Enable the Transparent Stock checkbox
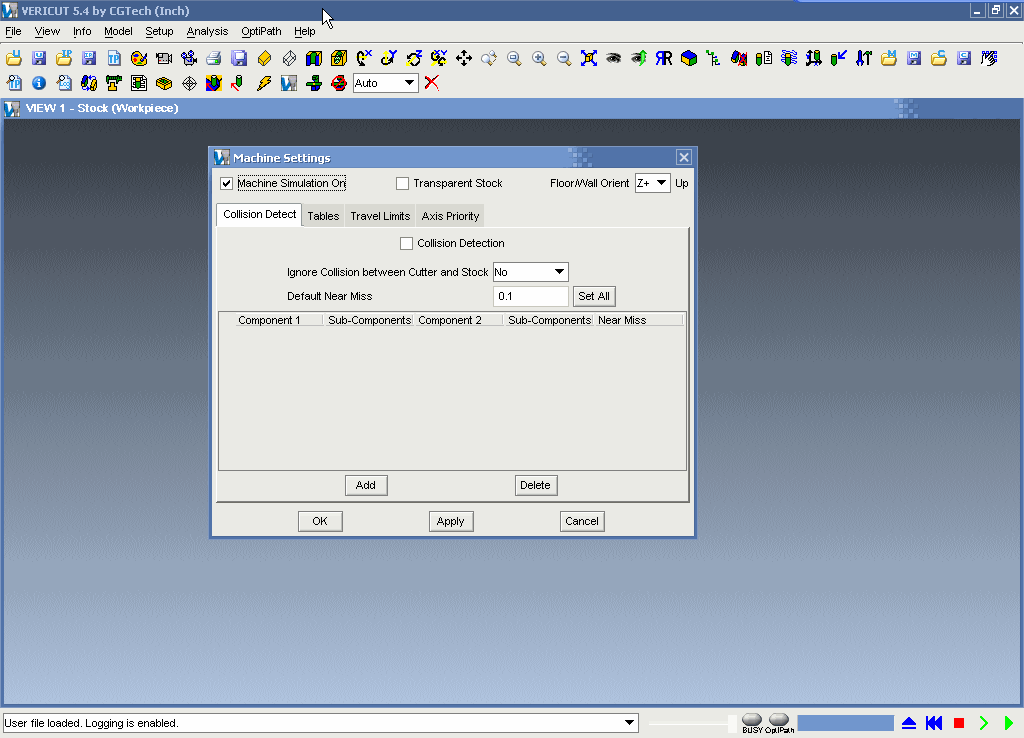Screen dimensions: 1024x738 point(402,184)
